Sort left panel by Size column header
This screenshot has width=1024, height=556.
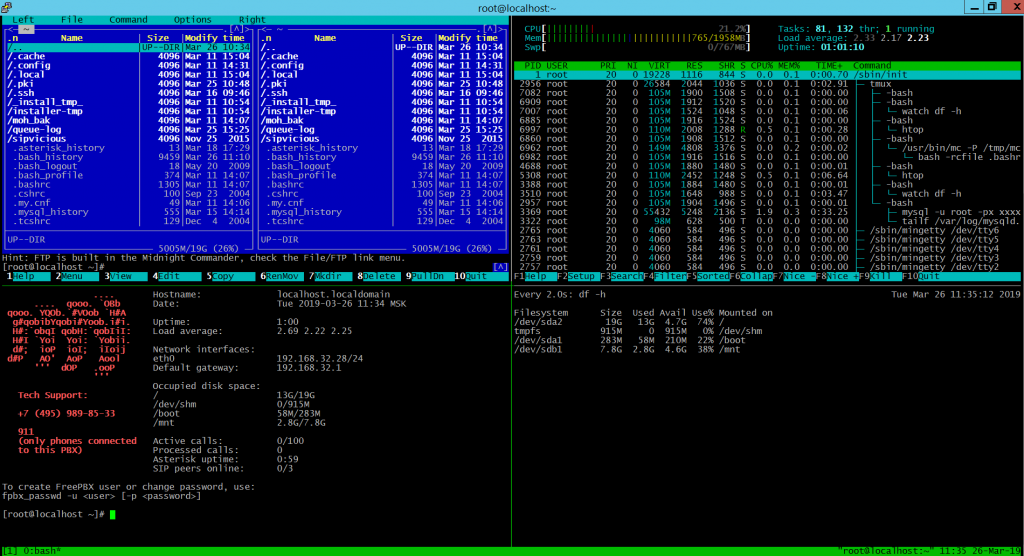(x=158, y=38)
